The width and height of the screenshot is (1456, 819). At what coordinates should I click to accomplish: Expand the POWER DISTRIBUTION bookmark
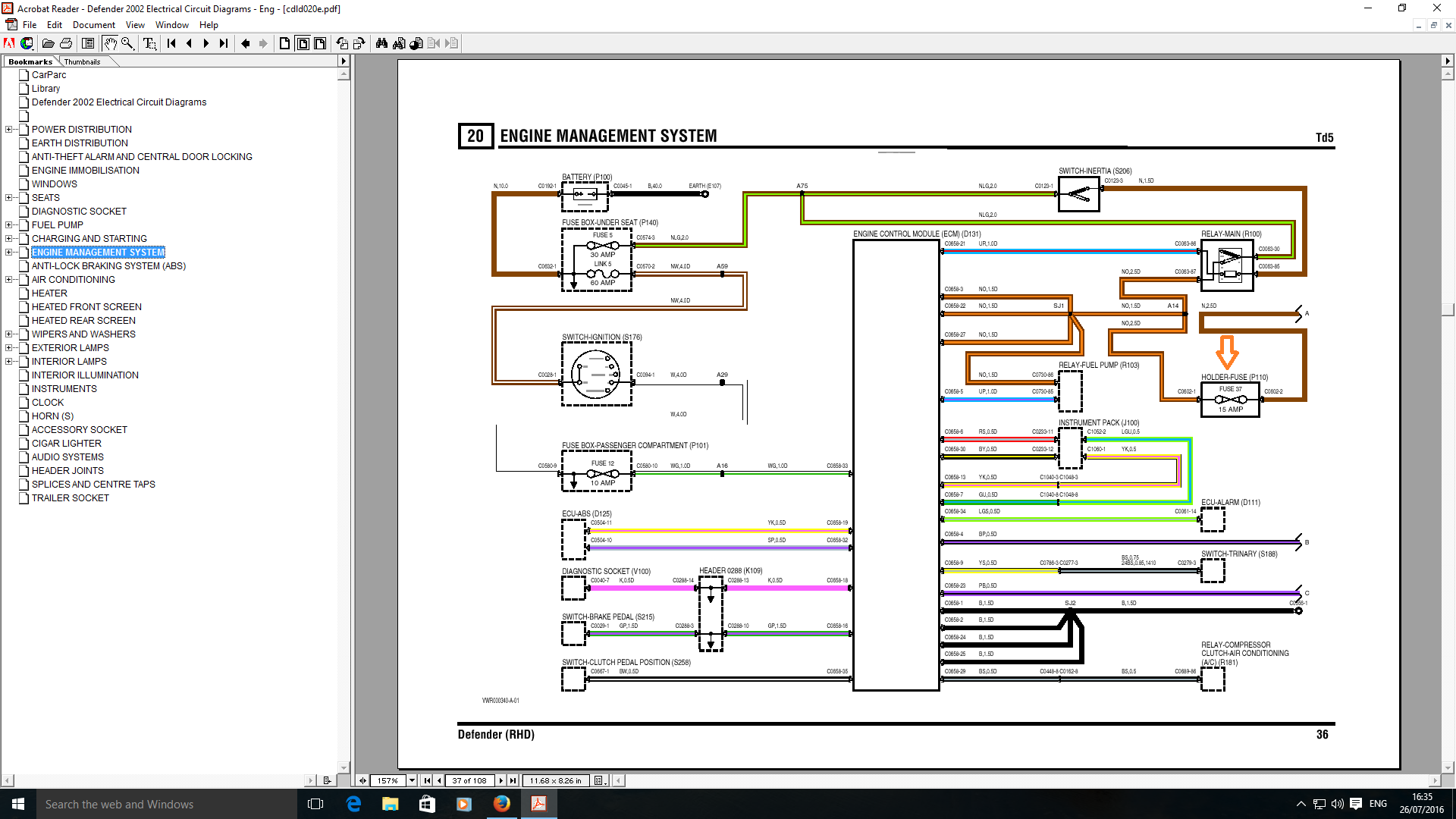click(8, 130)
